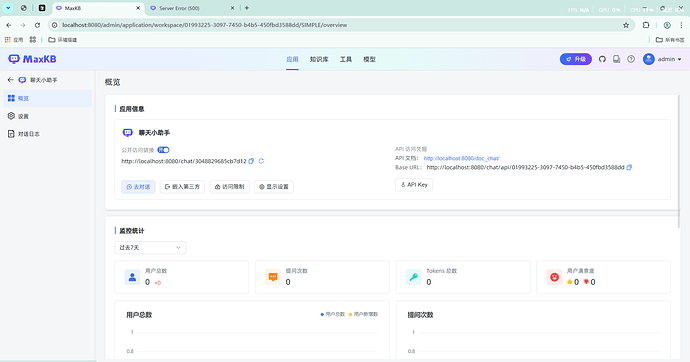690x362 pixels.
Task: Click the API Key button
Action: 414,185
